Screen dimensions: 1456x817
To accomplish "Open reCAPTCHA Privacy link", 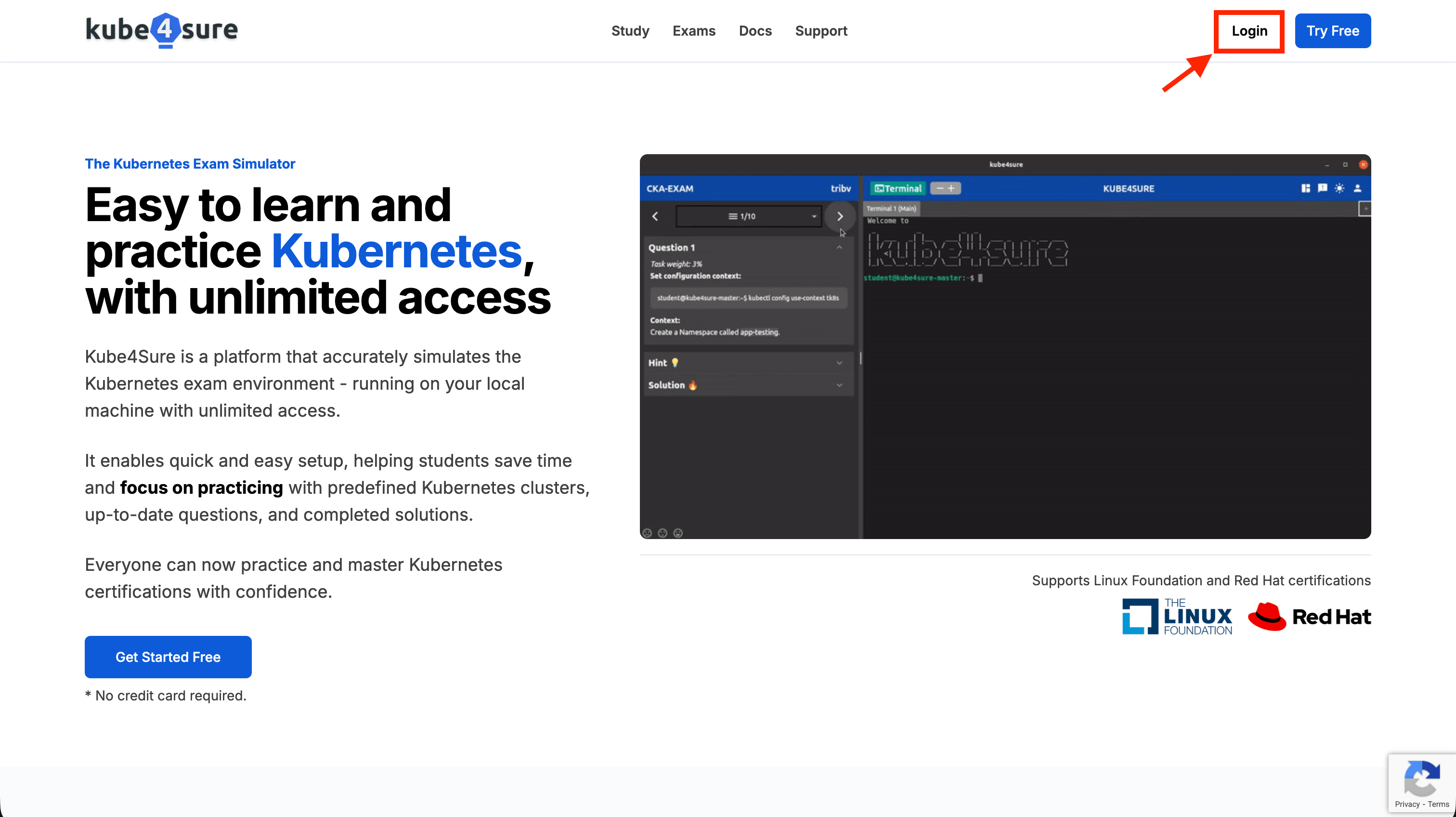I will [x=1407, y=804].
